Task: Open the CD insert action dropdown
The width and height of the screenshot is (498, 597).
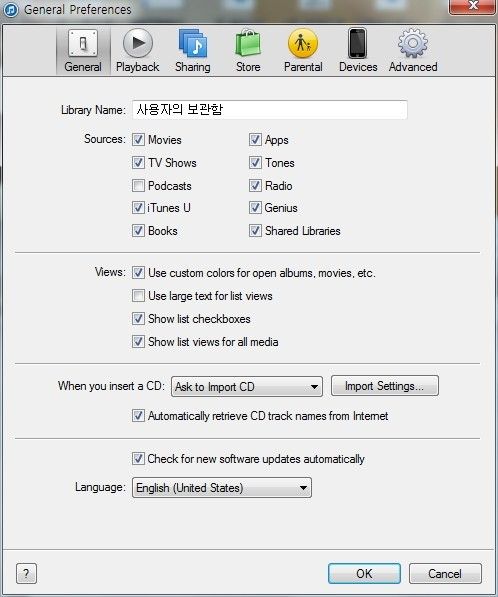Action: coord(247,386)
